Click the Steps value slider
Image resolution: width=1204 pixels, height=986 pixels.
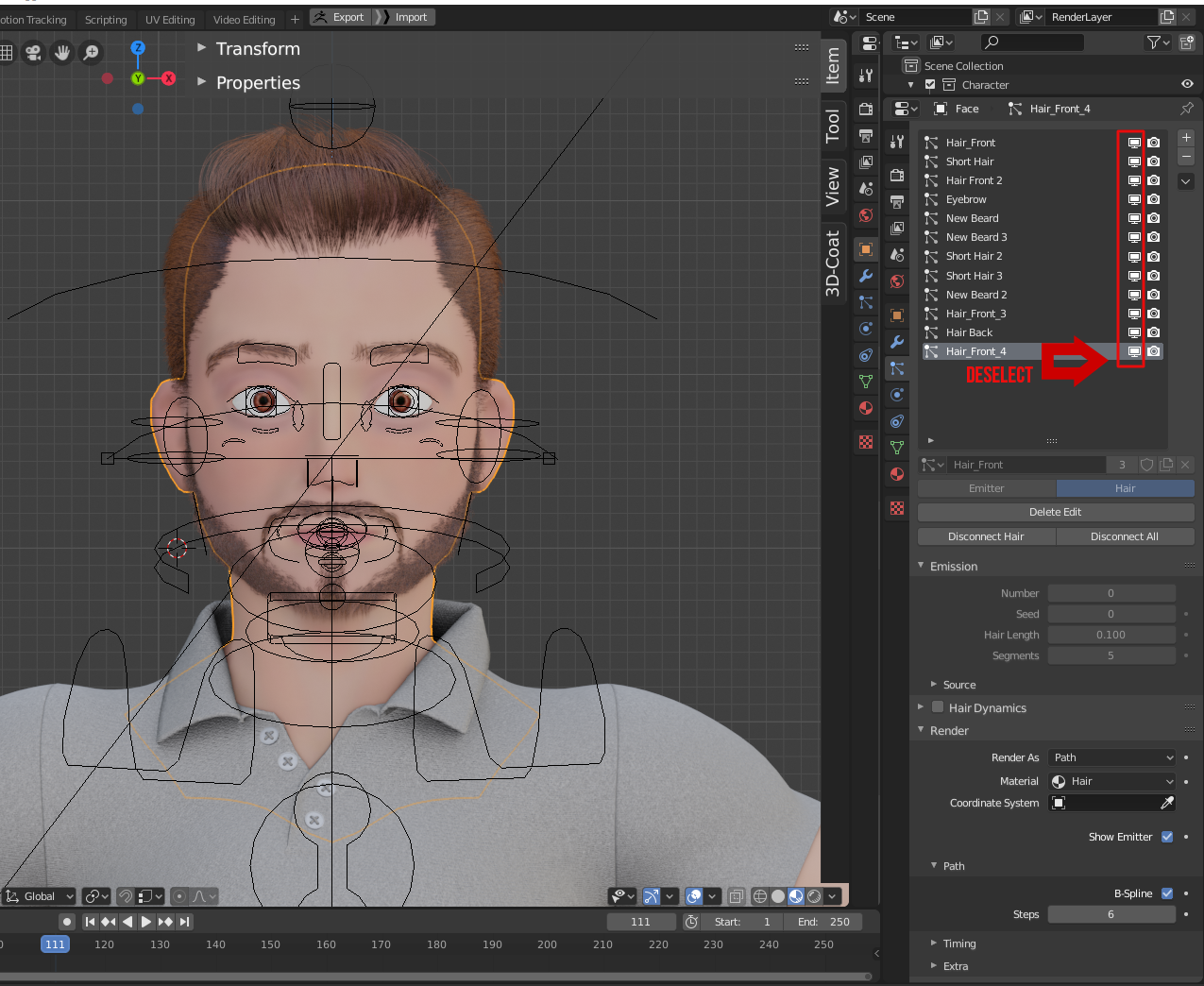[1111, 914]
